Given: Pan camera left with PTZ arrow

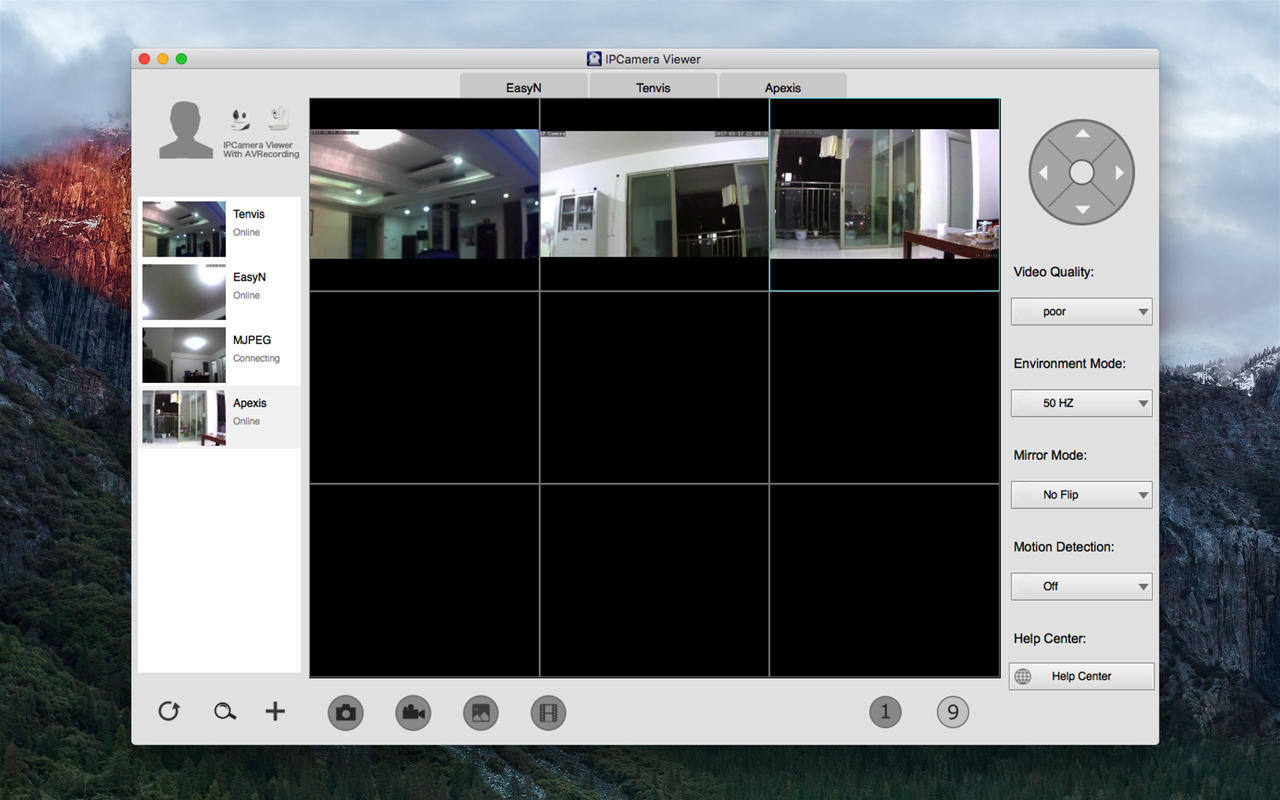Looking at the screenshot, I should 1044,172.
